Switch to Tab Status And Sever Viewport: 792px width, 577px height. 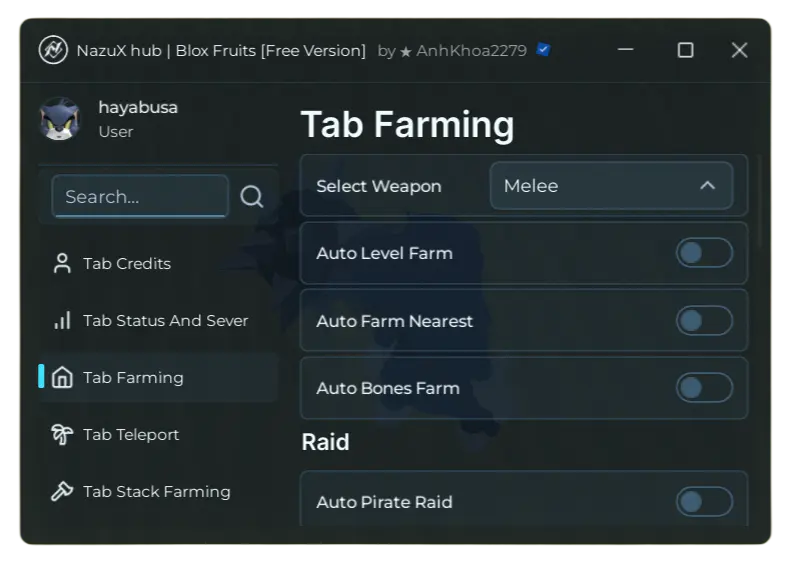(x=165, y=321)
